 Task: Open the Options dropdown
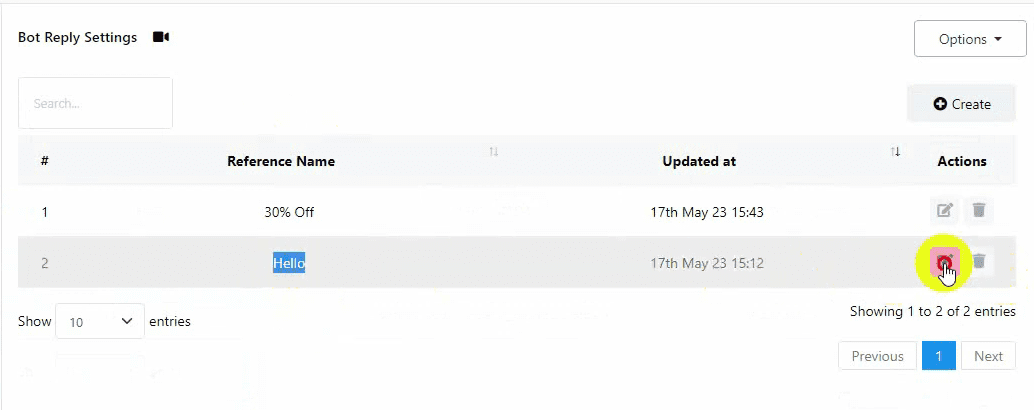969,39
